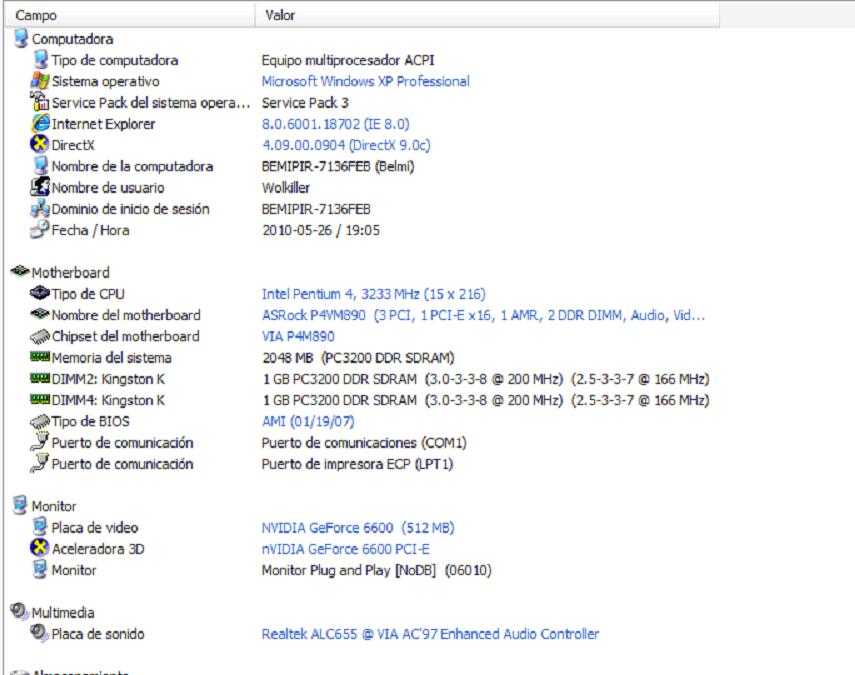Select the BEMIPIR-7136FEB (Belmi) value

pyautogui.click(x=338, y=166)
